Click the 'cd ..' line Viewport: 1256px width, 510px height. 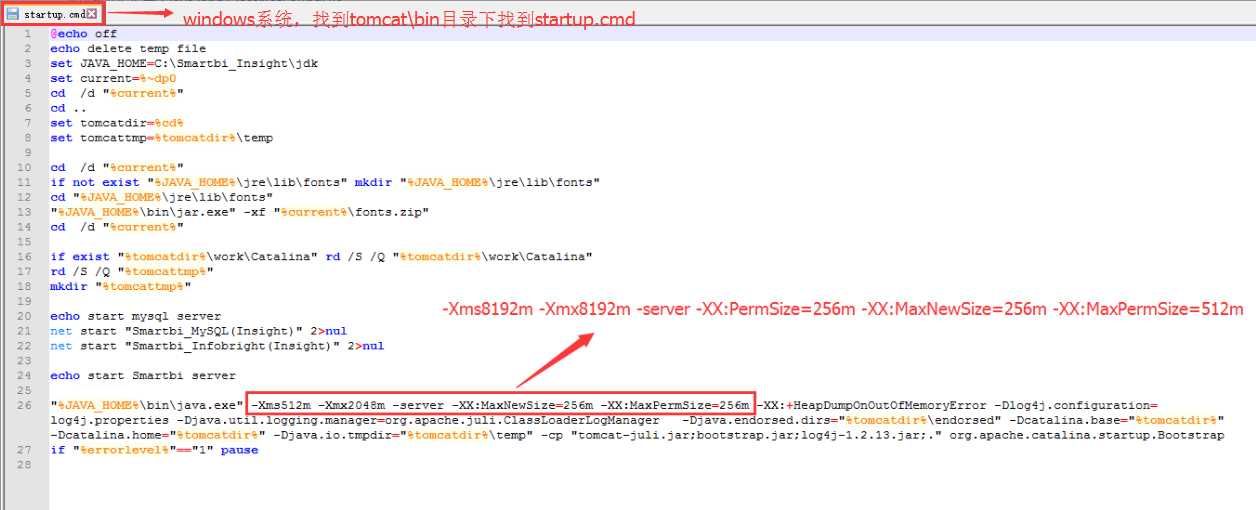click(x=69, y=108)
